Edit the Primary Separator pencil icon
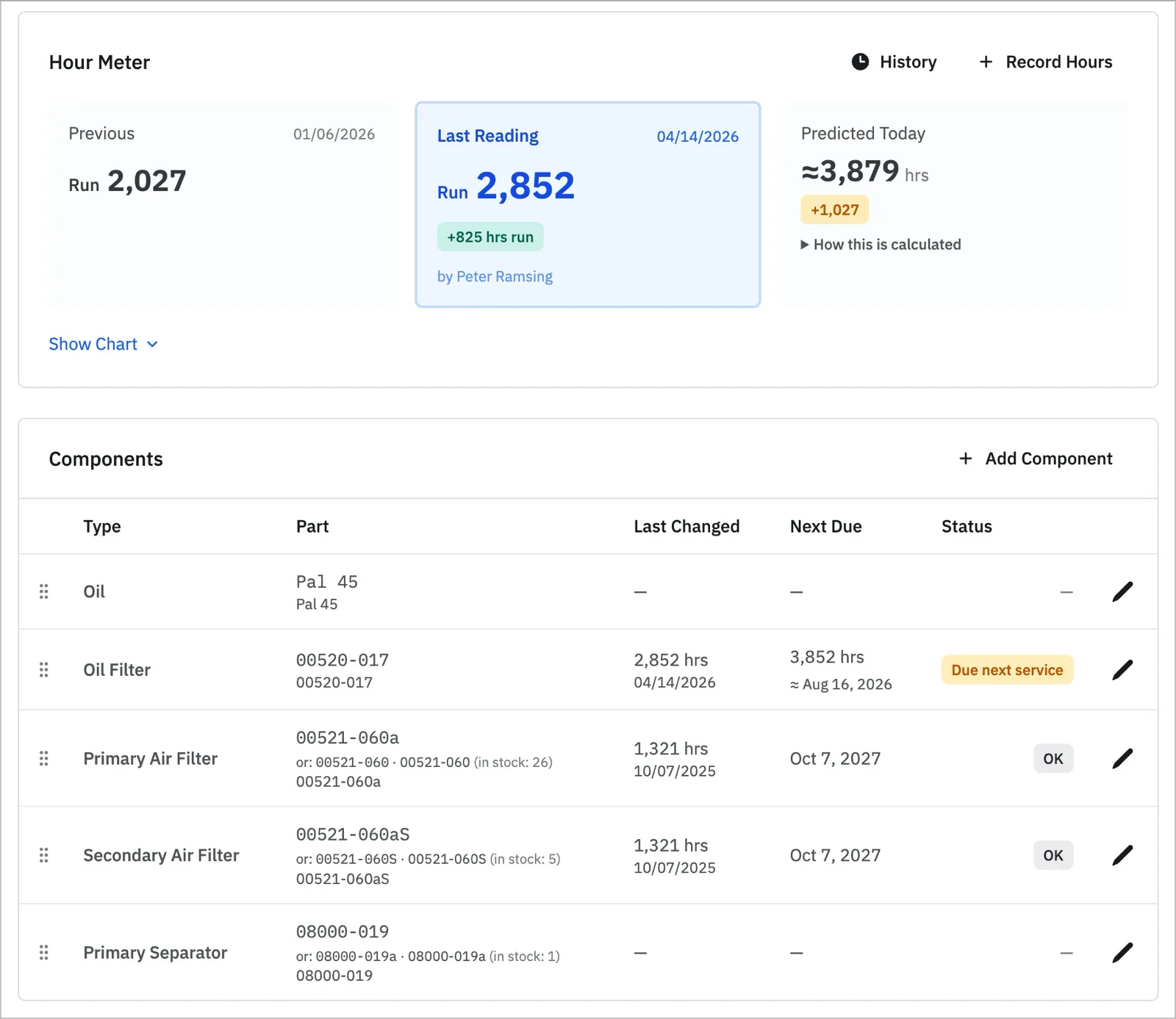The image size is (1176, 1019). (x=1122, y=953)
